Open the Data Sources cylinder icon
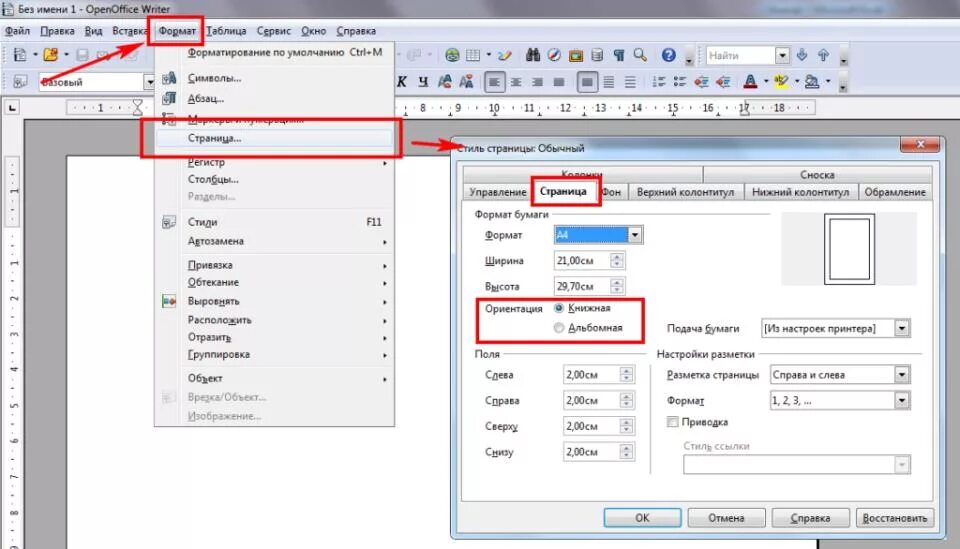Image resolution: width=960 pixels, height=549 pixels. tap(597, 55)
